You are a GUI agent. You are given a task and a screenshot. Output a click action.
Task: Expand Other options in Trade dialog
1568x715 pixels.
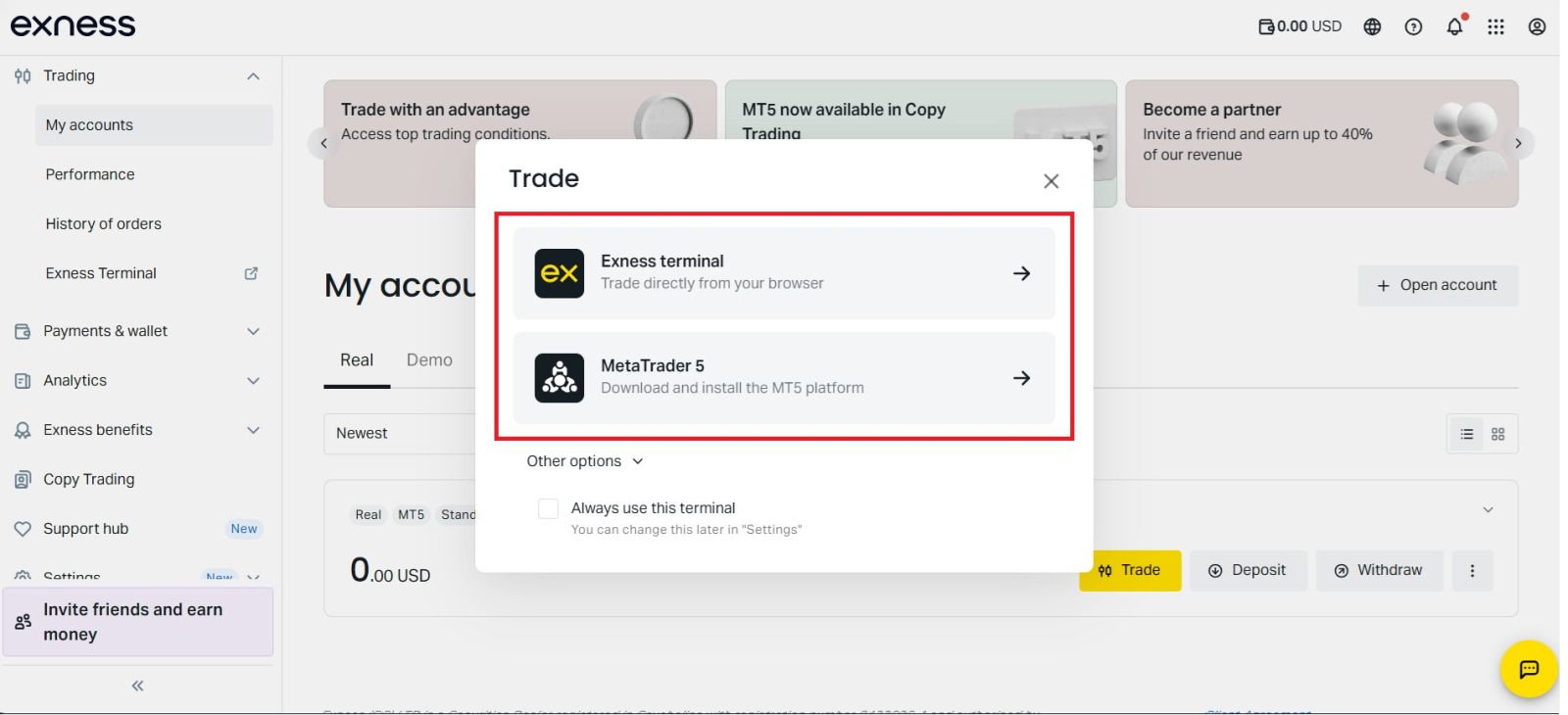pos(585,461)
